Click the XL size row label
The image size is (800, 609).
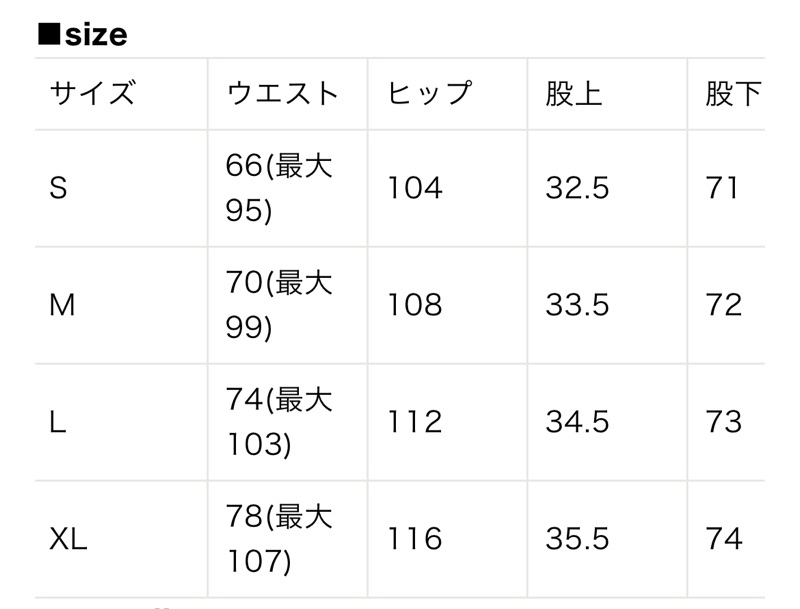(68, 539)
